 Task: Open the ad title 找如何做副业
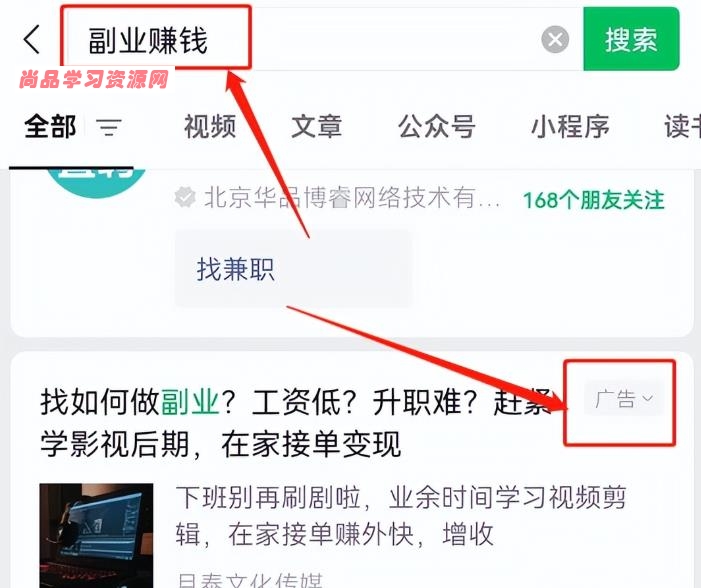click(x=295, y=423)
